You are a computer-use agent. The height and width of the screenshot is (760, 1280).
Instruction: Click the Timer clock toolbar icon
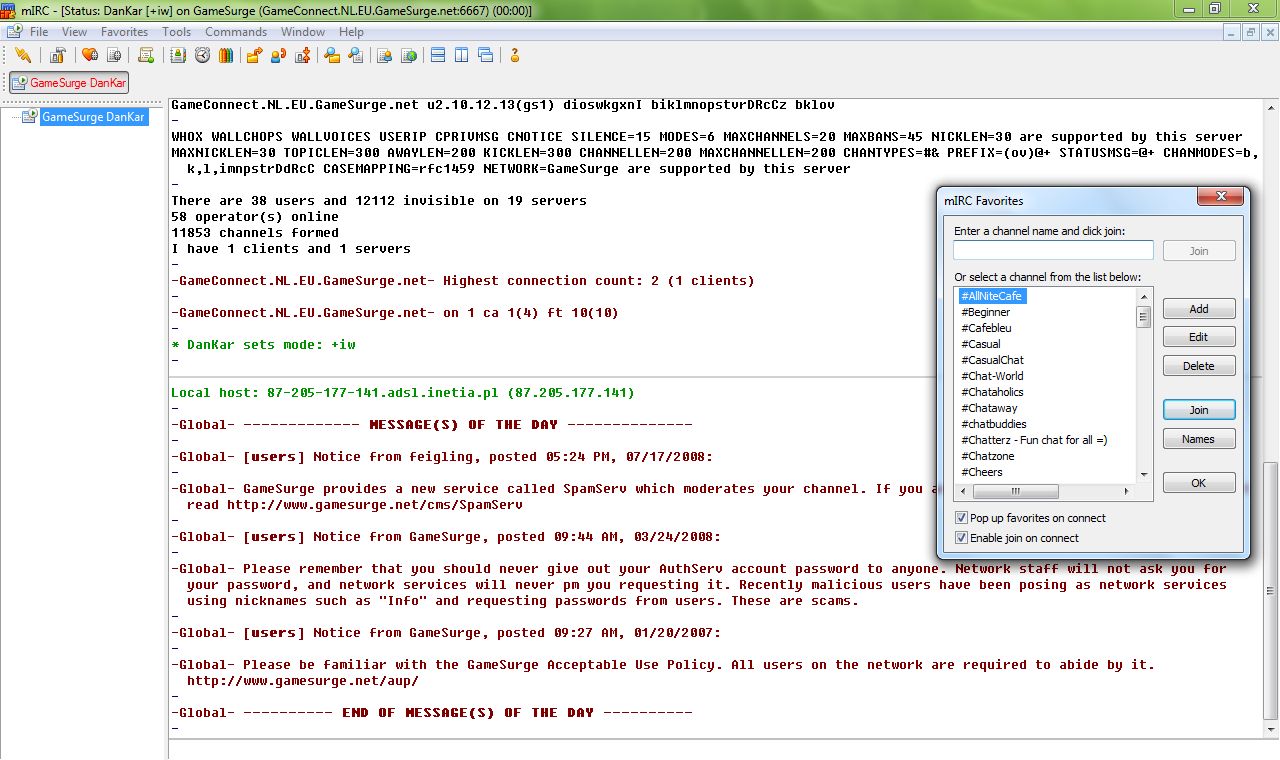pos(202,55)
